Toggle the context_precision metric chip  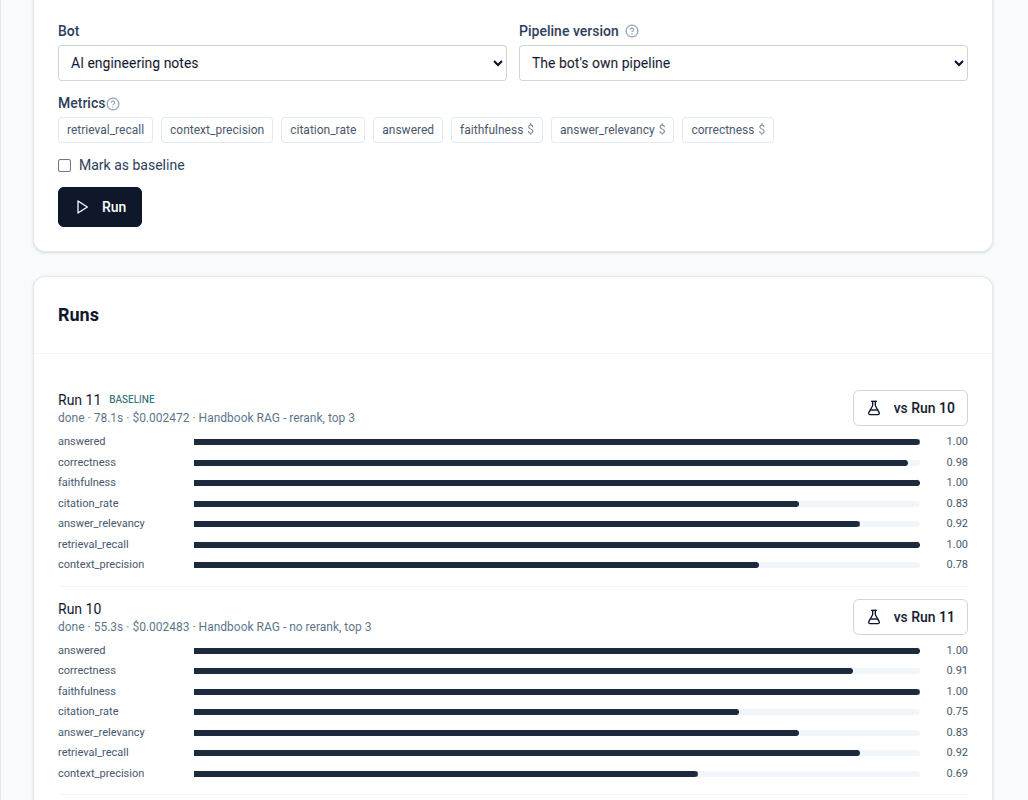tap(217, 130)
